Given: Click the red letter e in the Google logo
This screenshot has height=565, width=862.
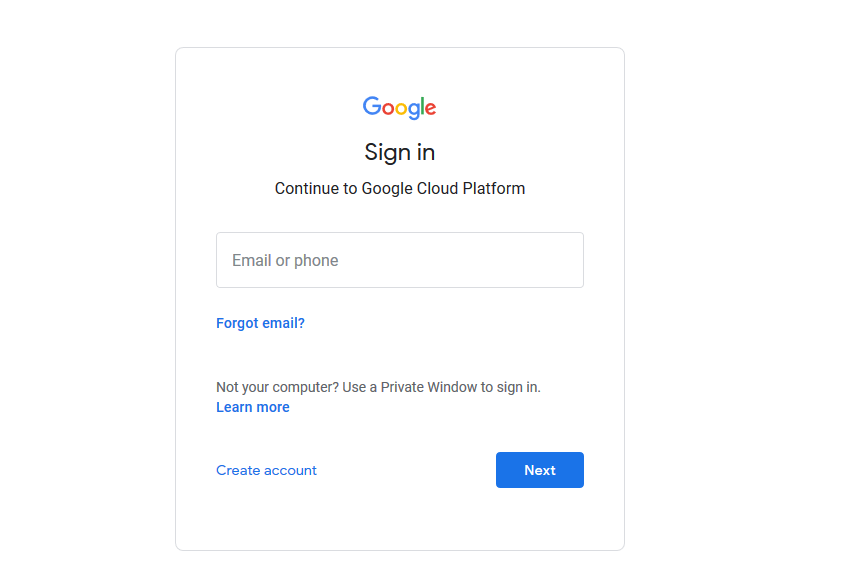Looking at the screenshot, I should tap(430, 108).
